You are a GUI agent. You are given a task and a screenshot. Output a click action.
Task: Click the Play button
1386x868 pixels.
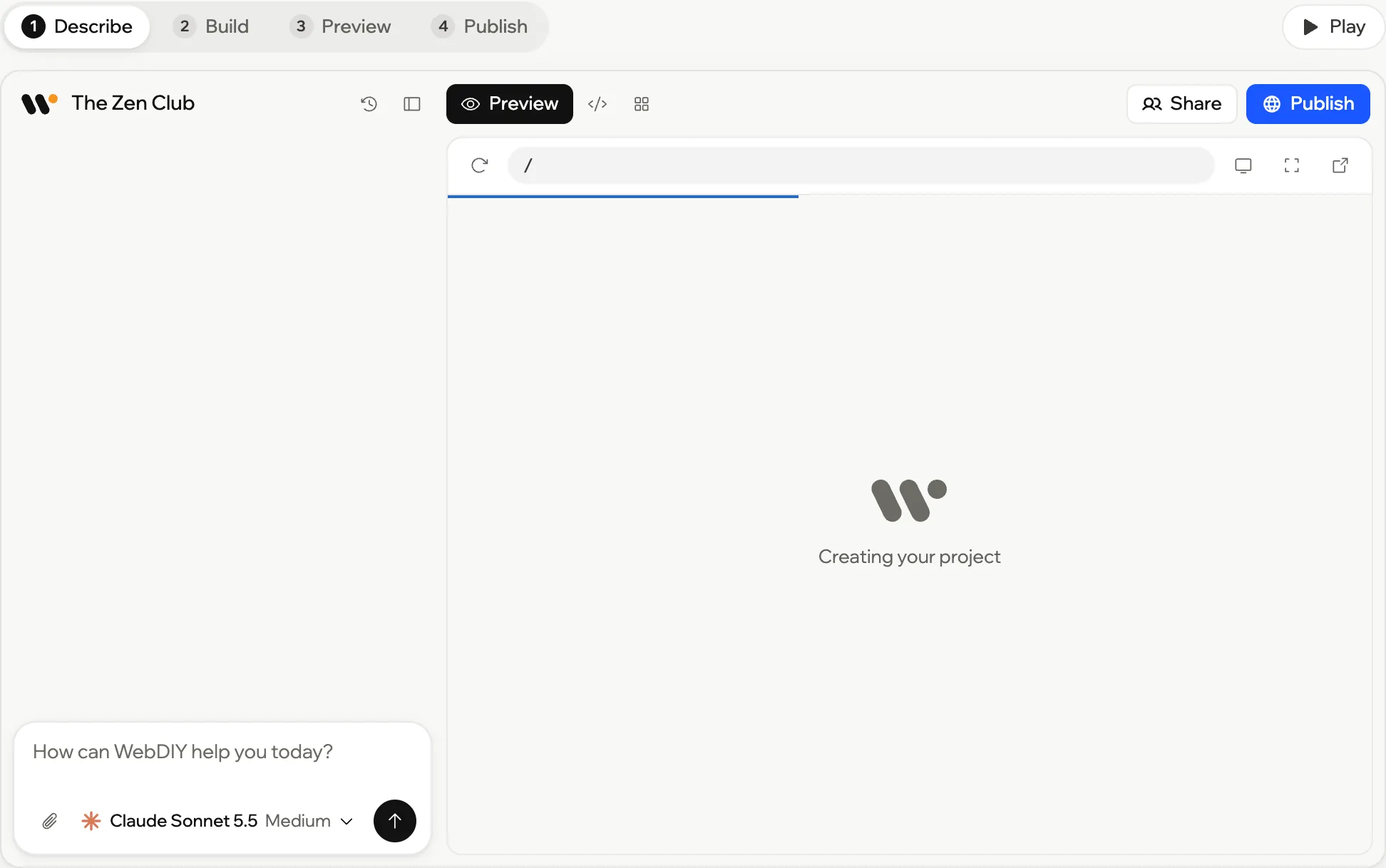pos(1333,26)
